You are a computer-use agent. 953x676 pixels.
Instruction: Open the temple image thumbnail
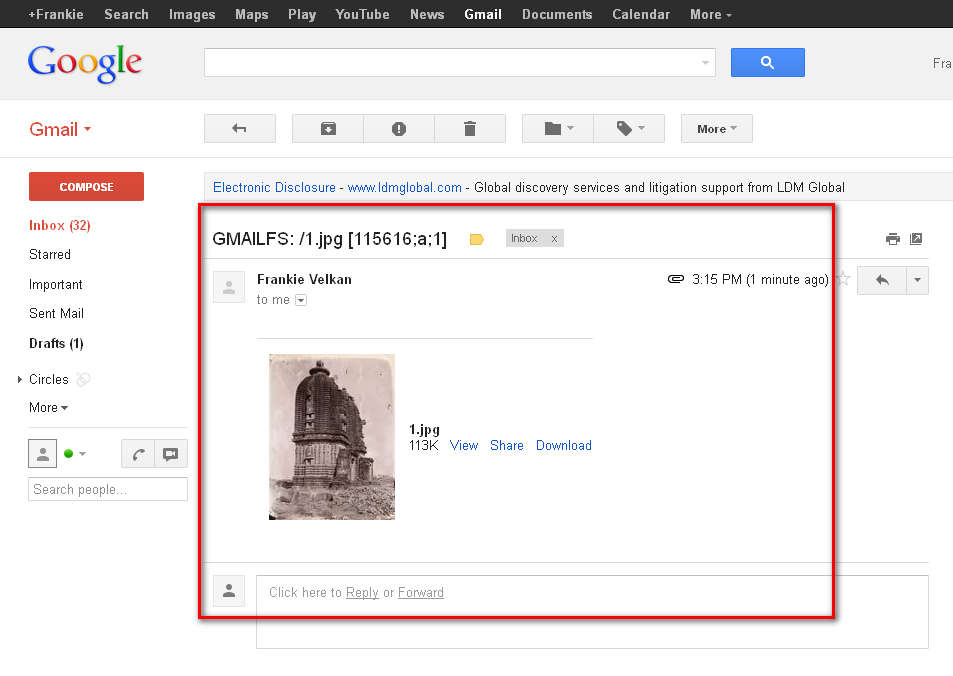(332, 437)
